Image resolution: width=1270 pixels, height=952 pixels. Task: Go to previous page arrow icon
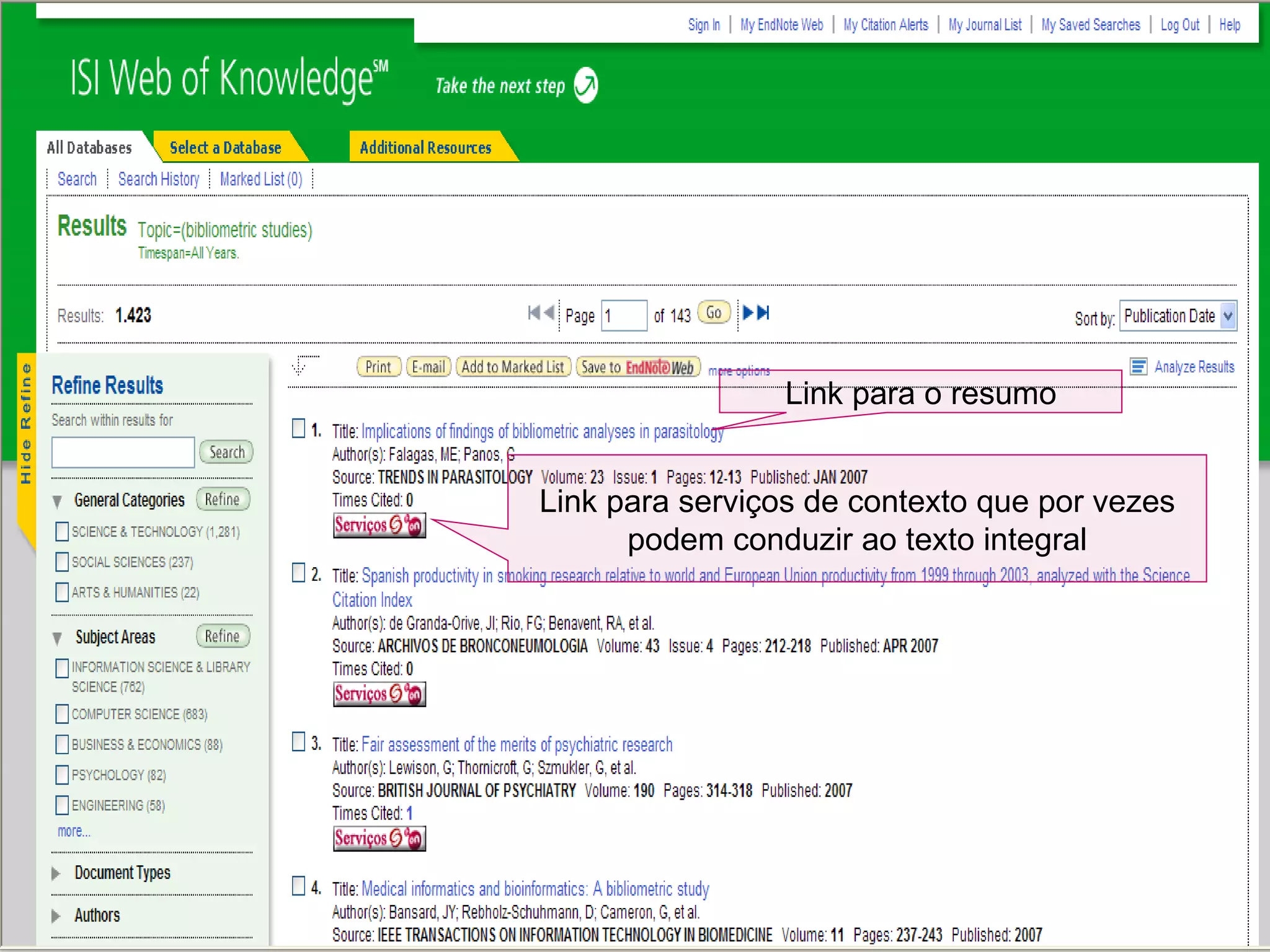click(549, 313)
